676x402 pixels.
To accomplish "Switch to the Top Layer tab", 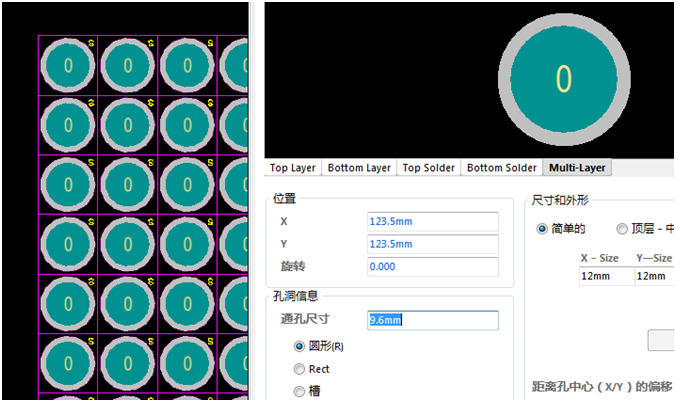I will pyautogui.click(x=292, y=168).
